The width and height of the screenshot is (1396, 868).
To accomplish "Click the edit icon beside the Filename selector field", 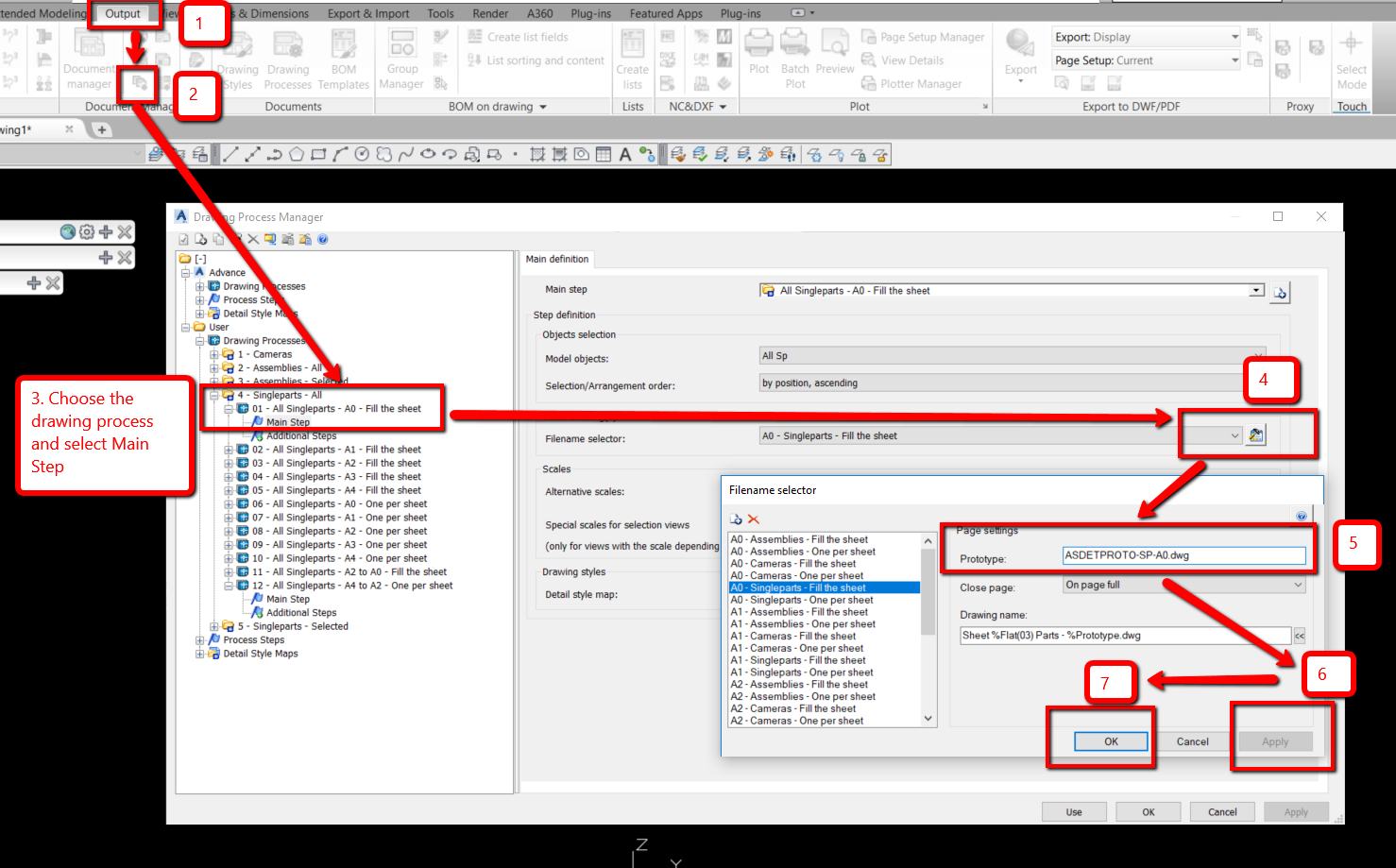I will click(x=1256, y=434).
